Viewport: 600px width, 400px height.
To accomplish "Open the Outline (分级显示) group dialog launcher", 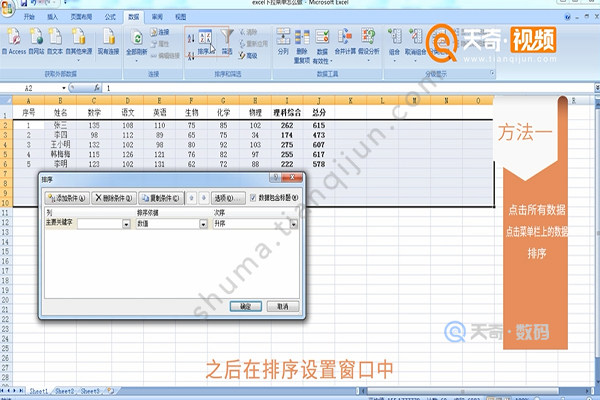I will click(x=492, y=73).
